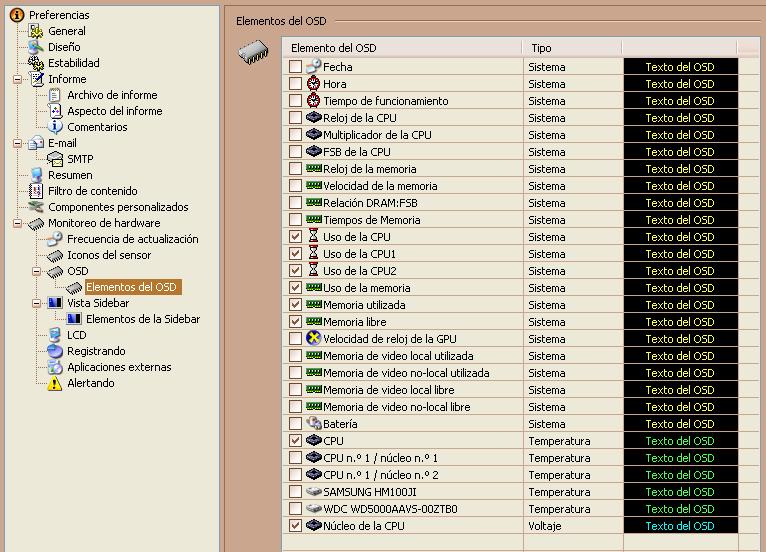Select the Reloj de la CPU row text
The width and height of the screenshot is (766, 552).
coord(360,118)
